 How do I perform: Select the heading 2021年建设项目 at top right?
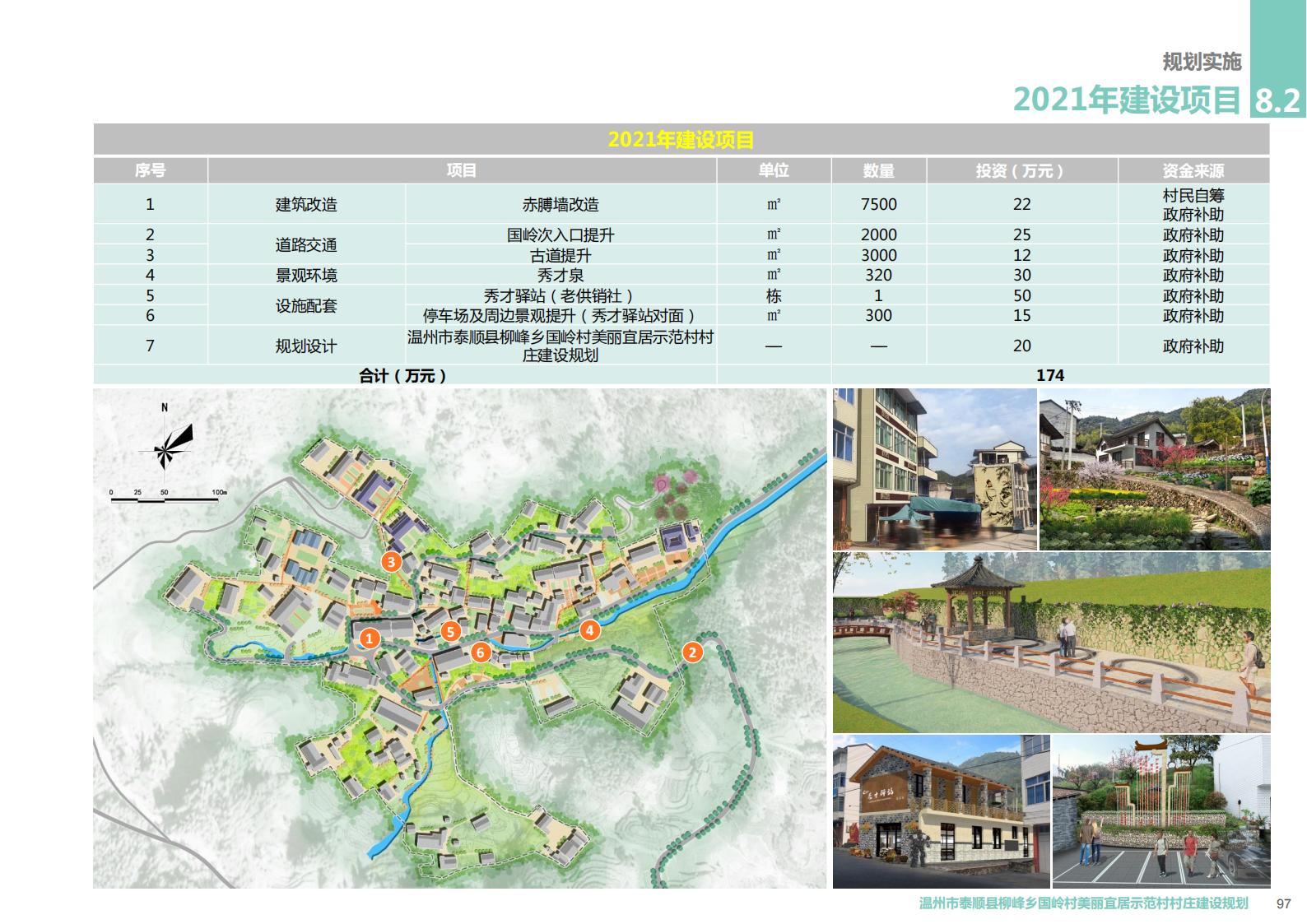pyautogui.click(x=1127, y=100)
